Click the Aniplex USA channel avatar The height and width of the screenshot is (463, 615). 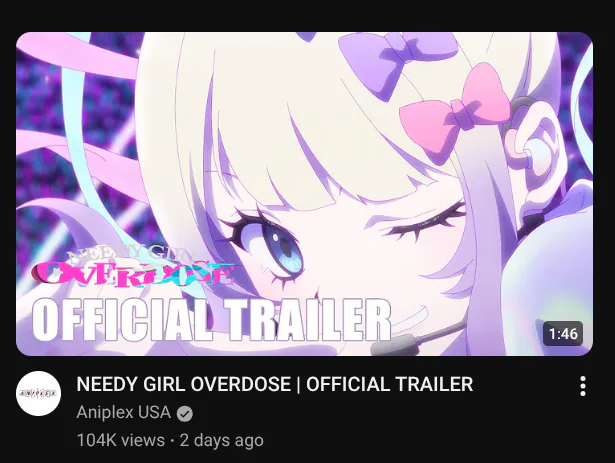pyautogui.click(x=38, y=393)
